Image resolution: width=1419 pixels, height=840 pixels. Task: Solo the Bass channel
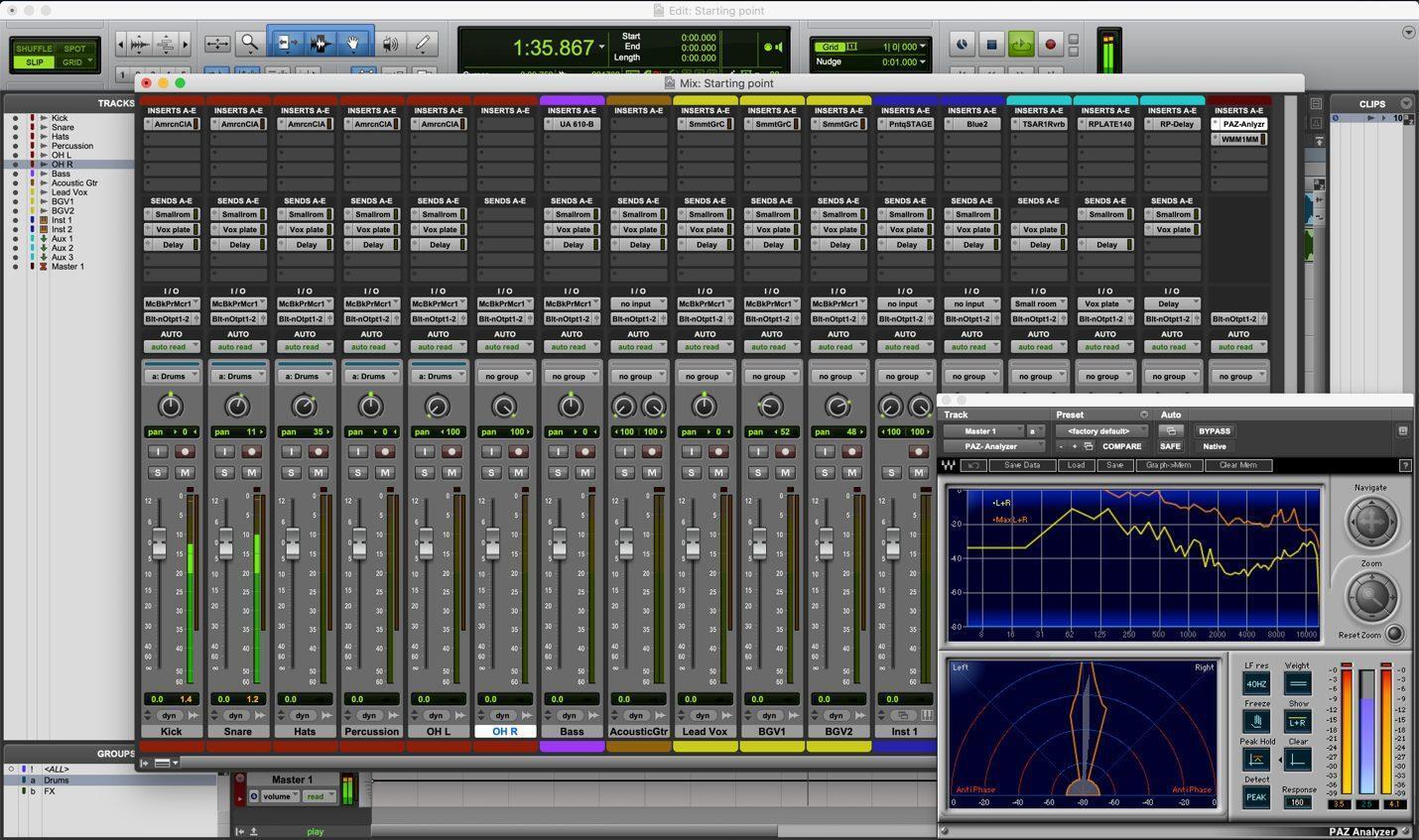[557, 472]
